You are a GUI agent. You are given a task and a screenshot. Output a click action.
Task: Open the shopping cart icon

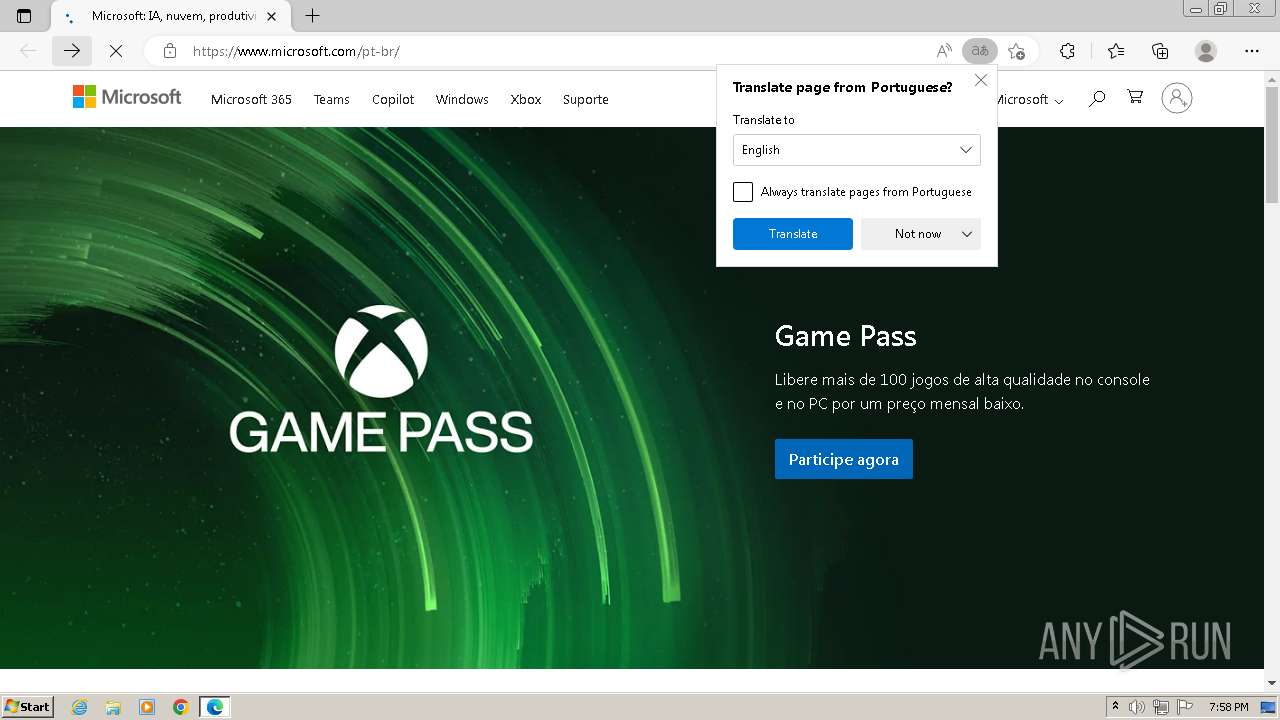tap(1135, 97)
